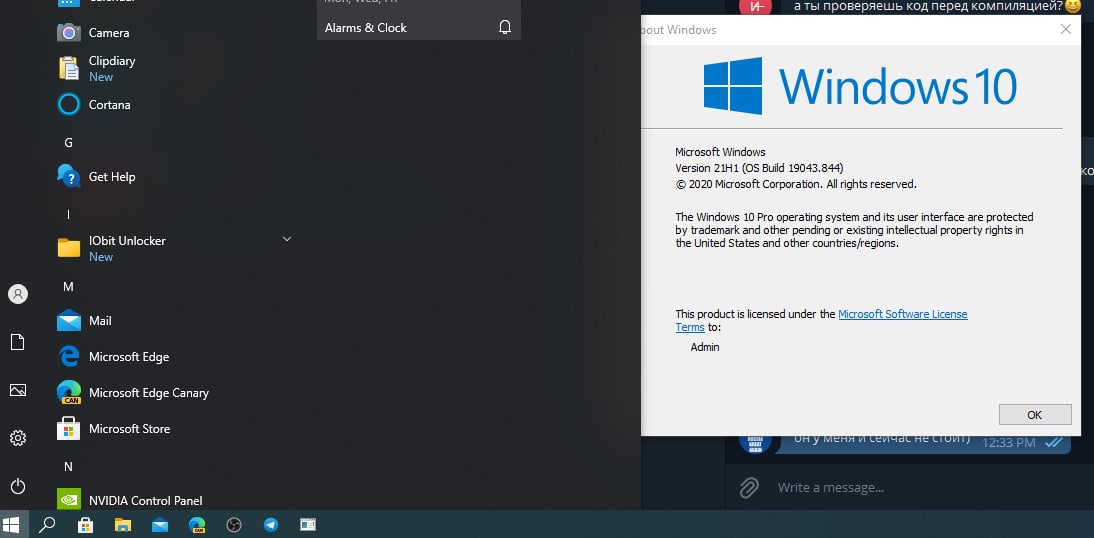The width and height of the screenshot is (1094, 538).
Task: Click the Windows 10 logo image
Action: [860, 86]
